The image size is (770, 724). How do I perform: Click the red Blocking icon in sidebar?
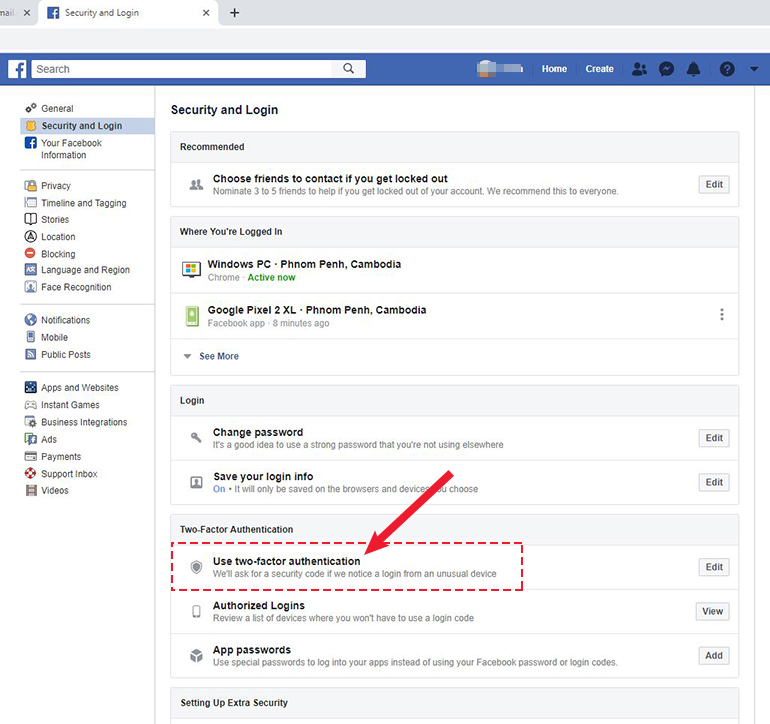(30, 253)
